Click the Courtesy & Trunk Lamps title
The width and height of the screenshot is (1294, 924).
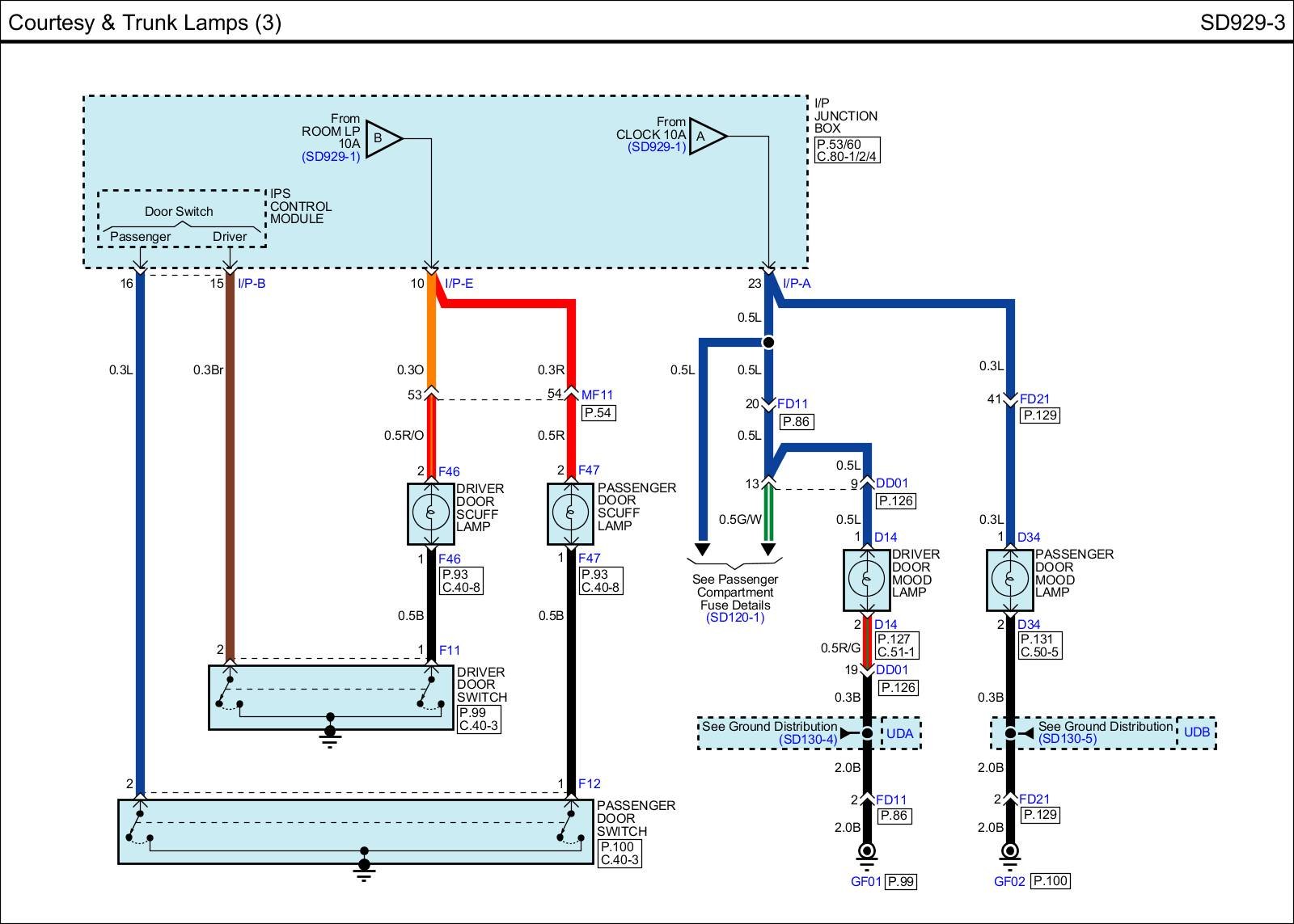pos(145,22)
